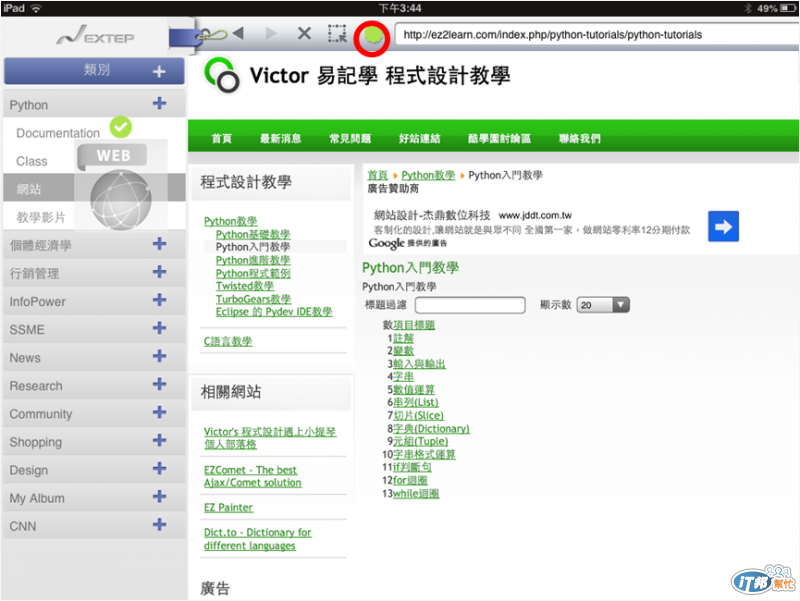Open TurboGears教學 link
The height and width of the screenshot is (601, 800).
pyautogui.click(x=253, y=299)
